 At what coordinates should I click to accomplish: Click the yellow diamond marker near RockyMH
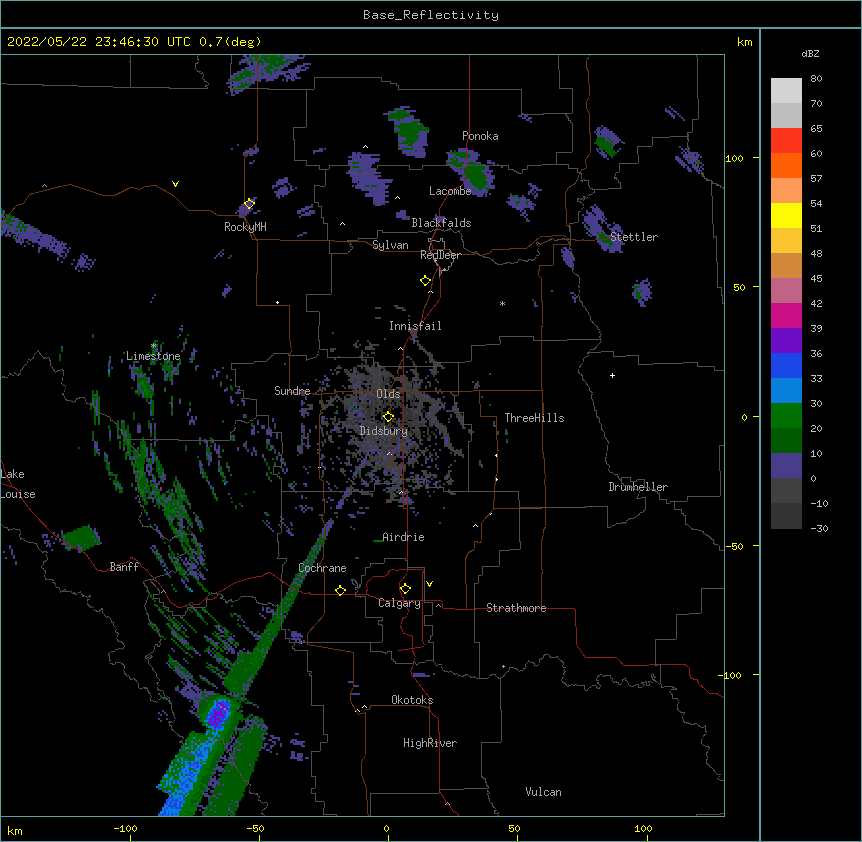(249, 204)
